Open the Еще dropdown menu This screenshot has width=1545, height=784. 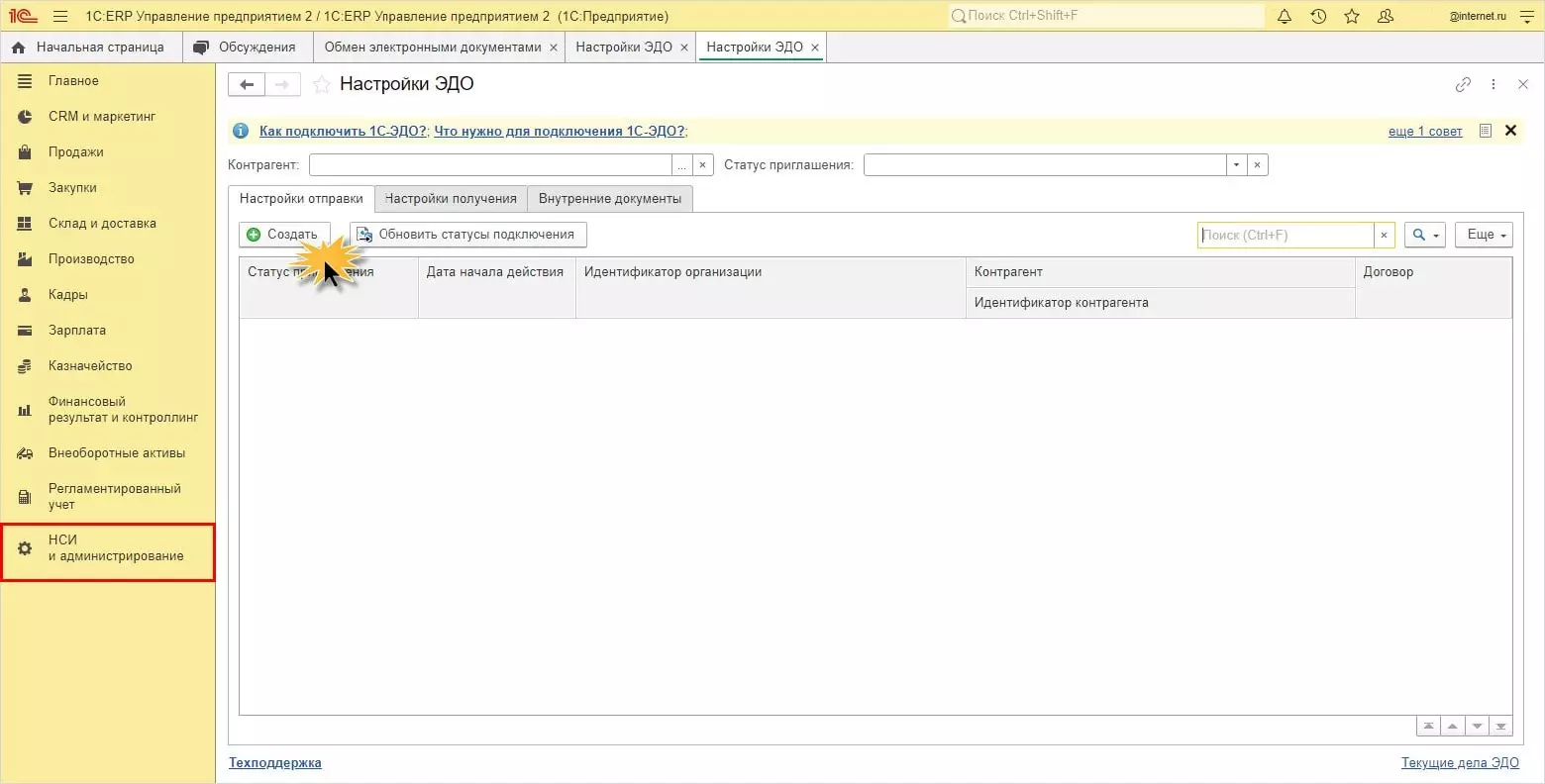pos(1484,235)
